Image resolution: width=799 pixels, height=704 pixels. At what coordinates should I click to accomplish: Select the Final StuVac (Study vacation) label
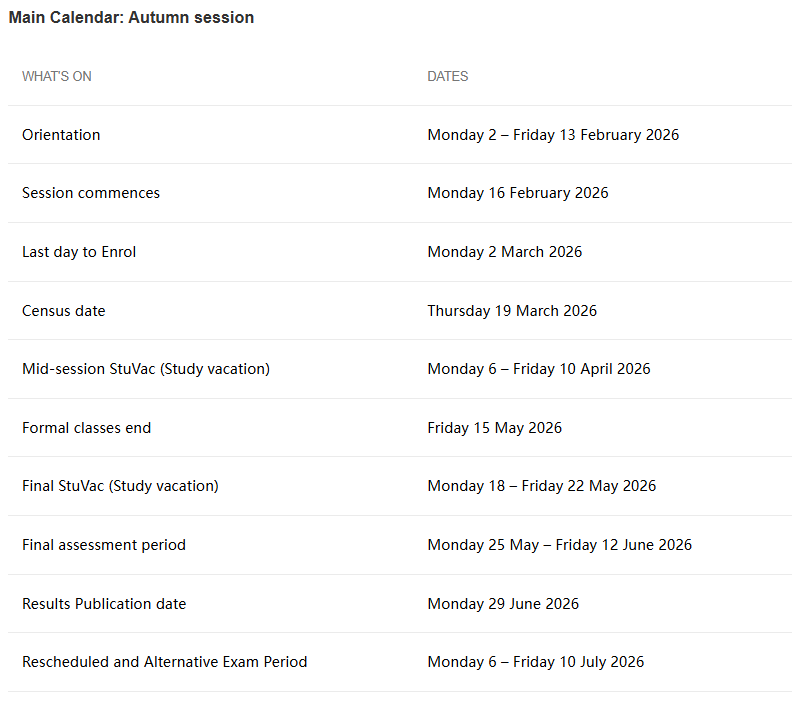point(120,486)
